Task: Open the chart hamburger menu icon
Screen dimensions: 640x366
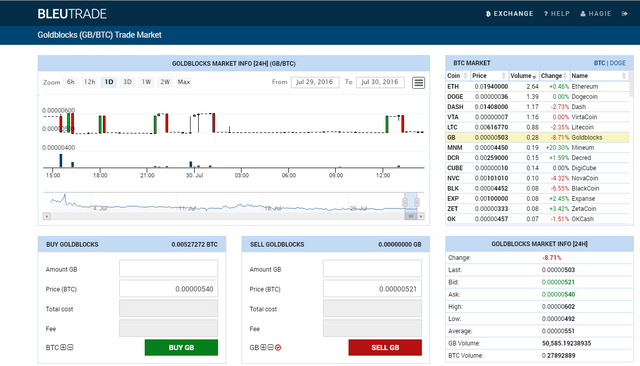Action: point(418,83)
